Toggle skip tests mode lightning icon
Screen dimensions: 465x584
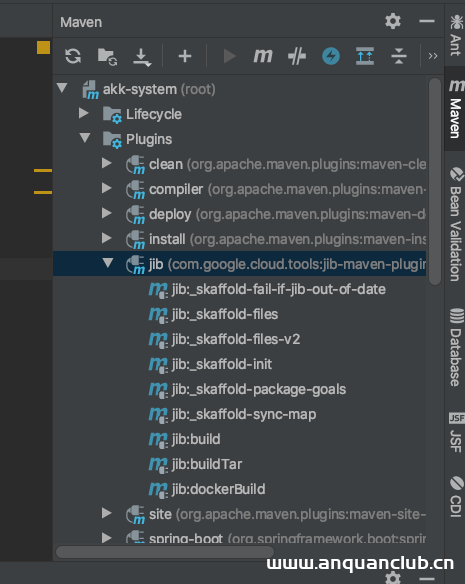point(331,56)
